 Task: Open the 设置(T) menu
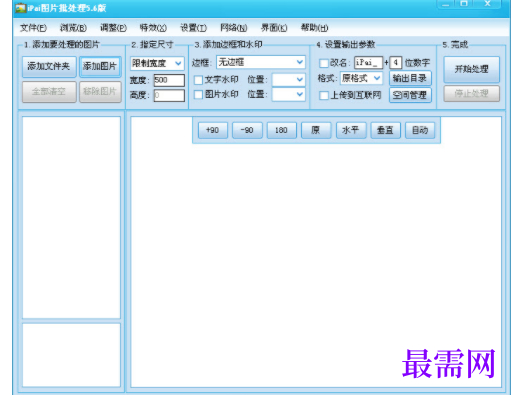tap(193, 28)
